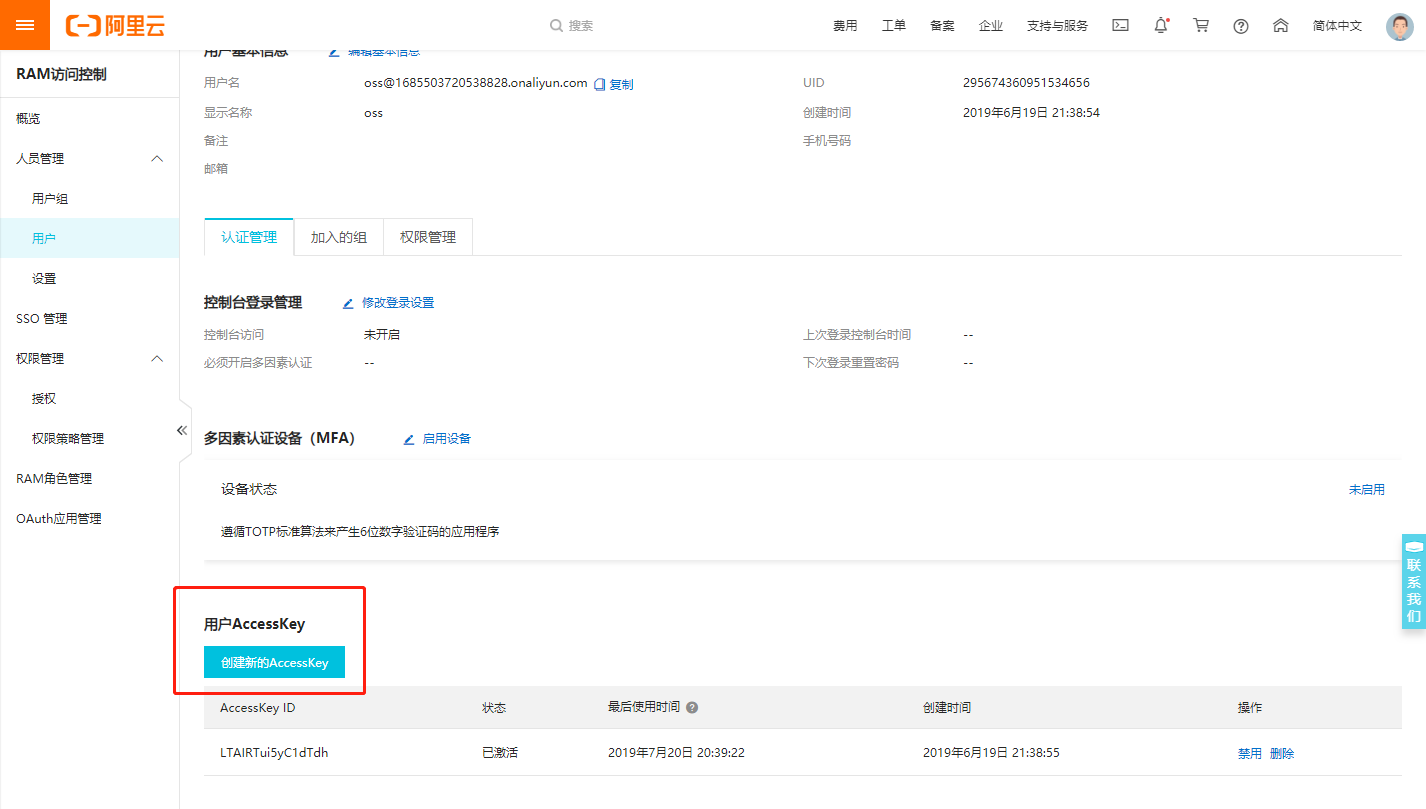Screen dimensions: 1426x809
Task: Open the shopping cart
Action: [x=1200, y=25]
